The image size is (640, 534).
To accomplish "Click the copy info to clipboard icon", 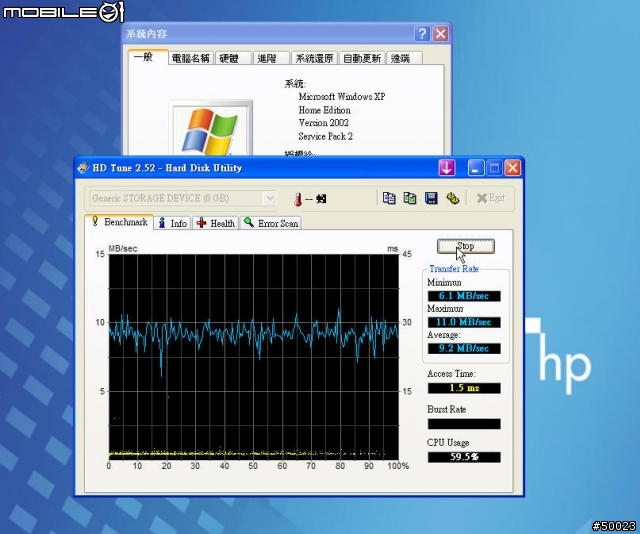I will (389, 198).
